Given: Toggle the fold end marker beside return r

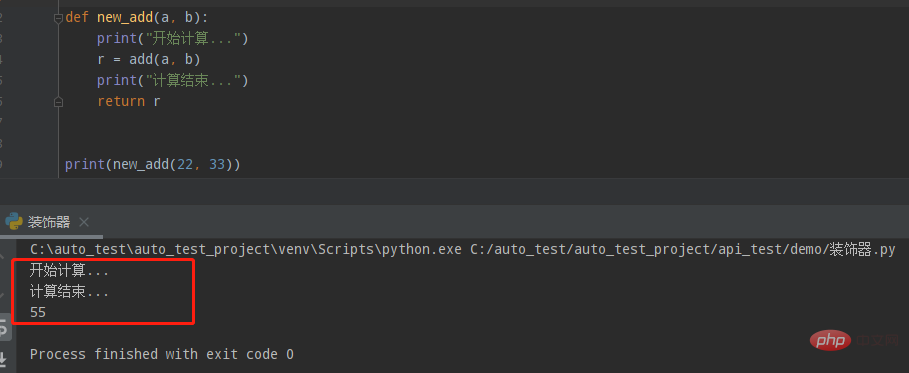Looking at the screenshot, I should point(58,102).
